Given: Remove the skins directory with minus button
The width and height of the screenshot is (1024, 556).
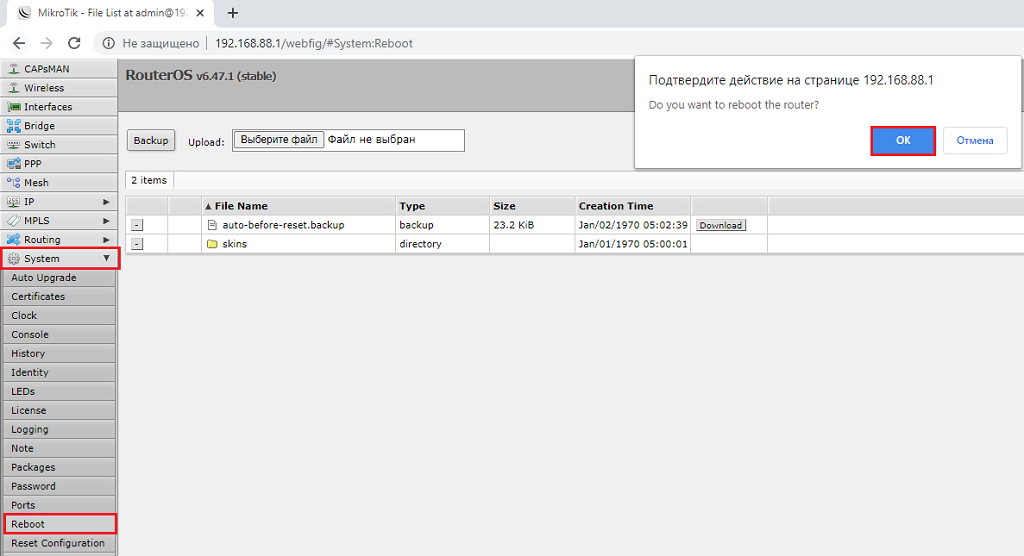Looking at the screenshot, I should (137, 245).
